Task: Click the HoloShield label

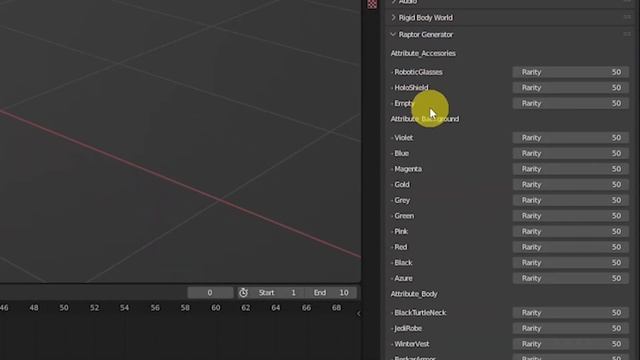Action: click(x=411, y=88)
